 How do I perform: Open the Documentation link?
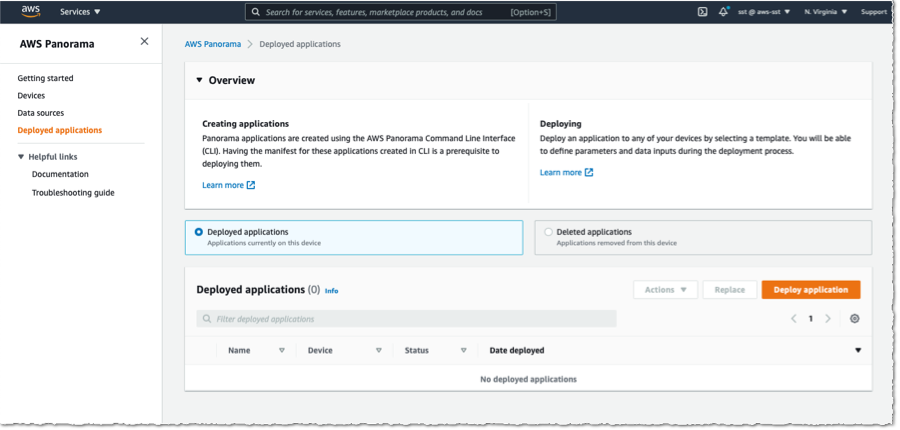click(60, 174)
